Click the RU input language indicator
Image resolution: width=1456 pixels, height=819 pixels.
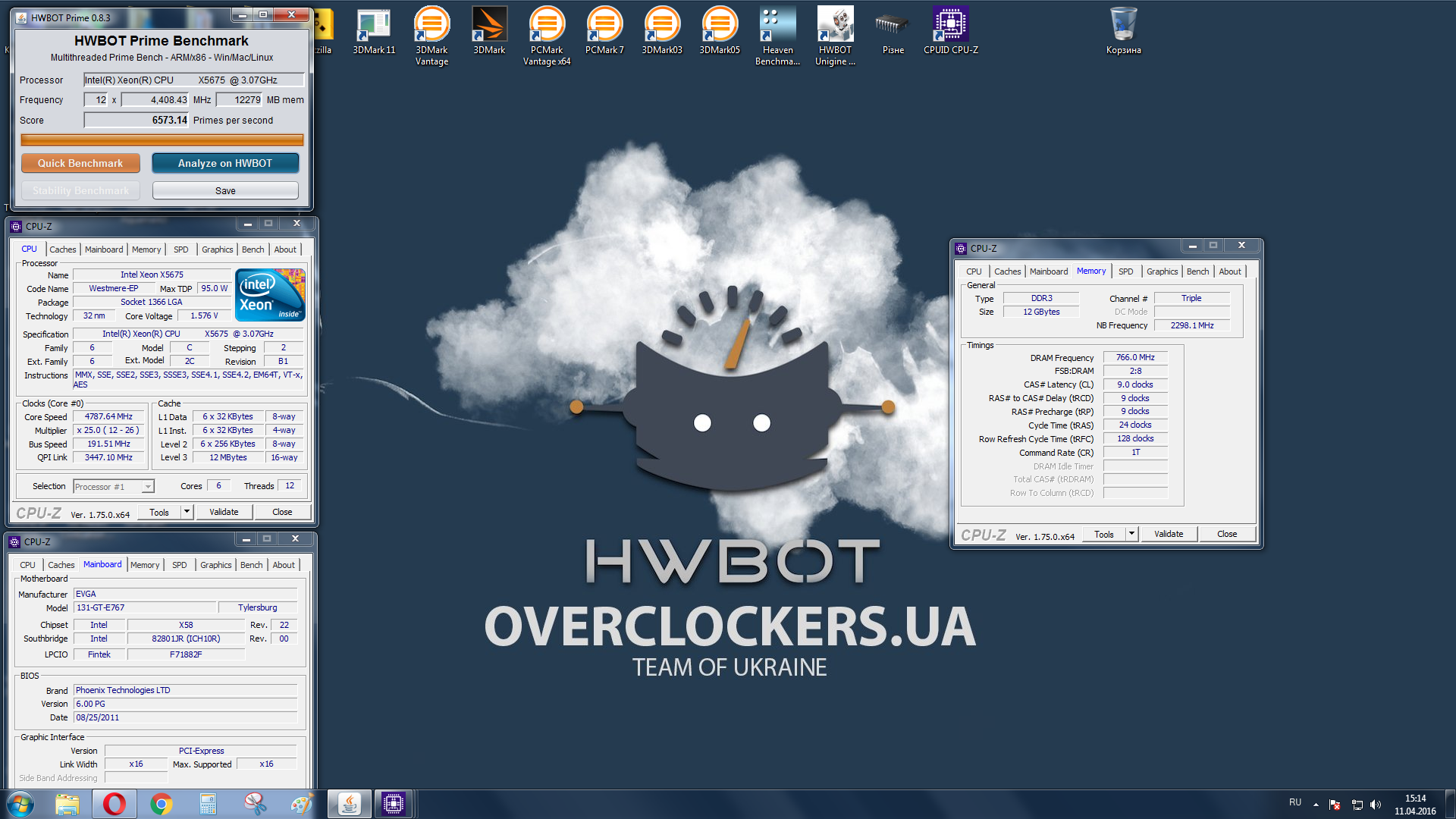coord(1295,802)
